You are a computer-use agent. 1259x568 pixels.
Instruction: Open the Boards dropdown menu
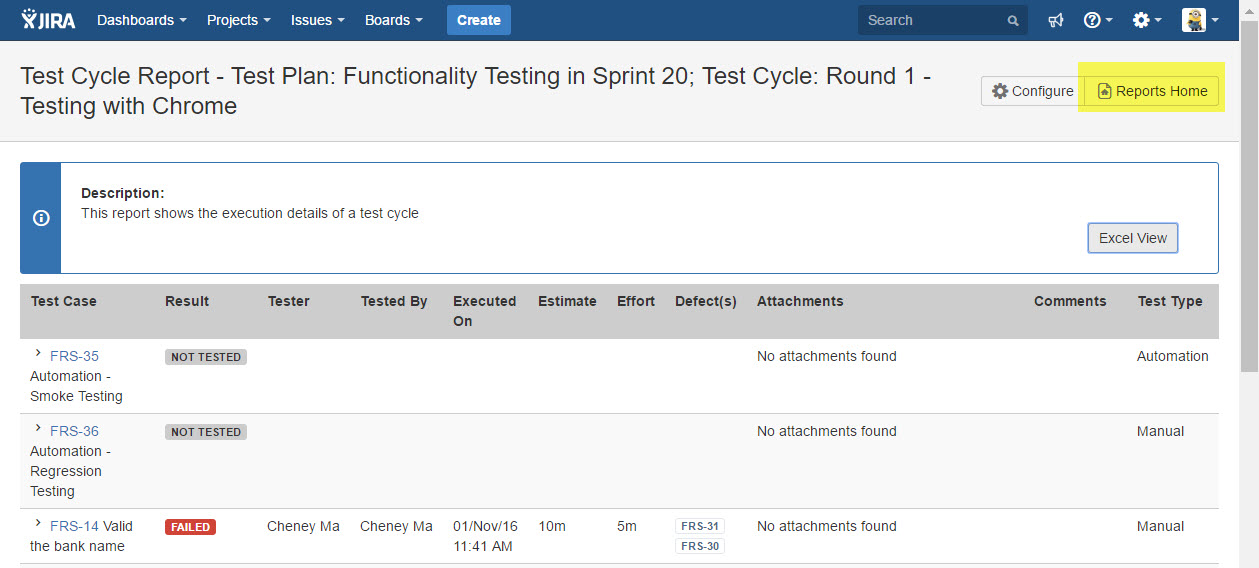[x=393, y=20]
